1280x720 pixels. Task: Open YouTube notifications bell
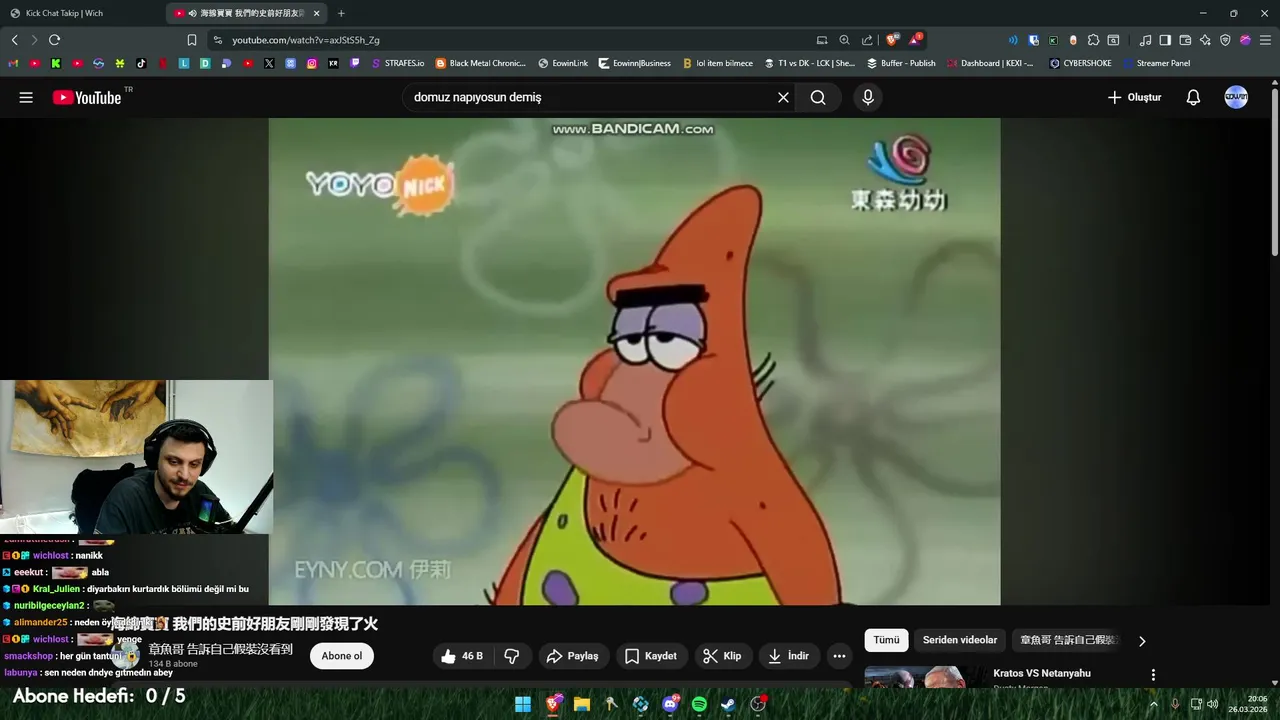pos(1193,97)
